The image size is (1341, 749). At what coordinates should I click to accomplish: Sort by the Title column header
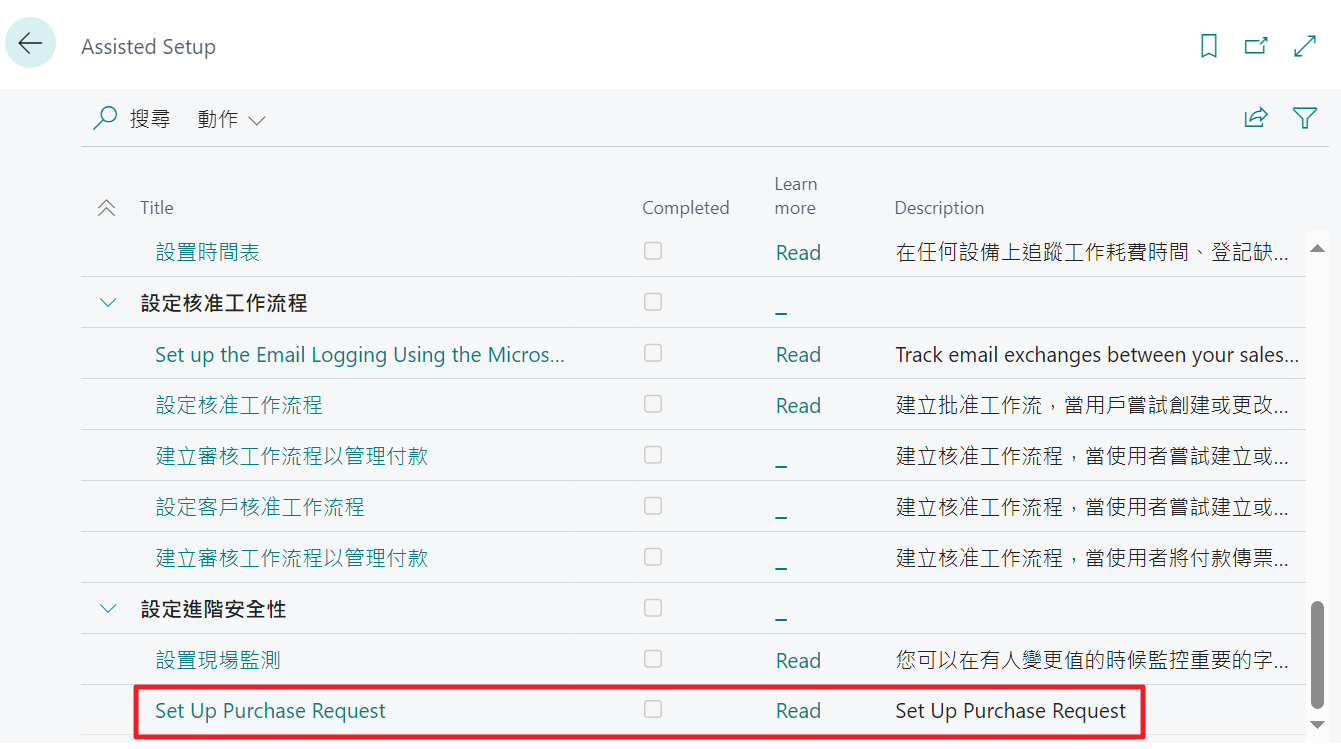click(x=157, y=208)
